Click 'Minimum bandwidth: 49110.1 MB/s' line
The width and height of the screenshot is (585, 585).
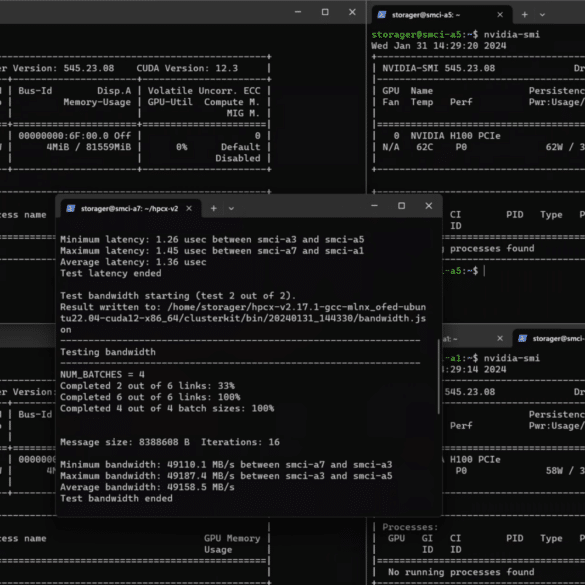tap(226, 464)
